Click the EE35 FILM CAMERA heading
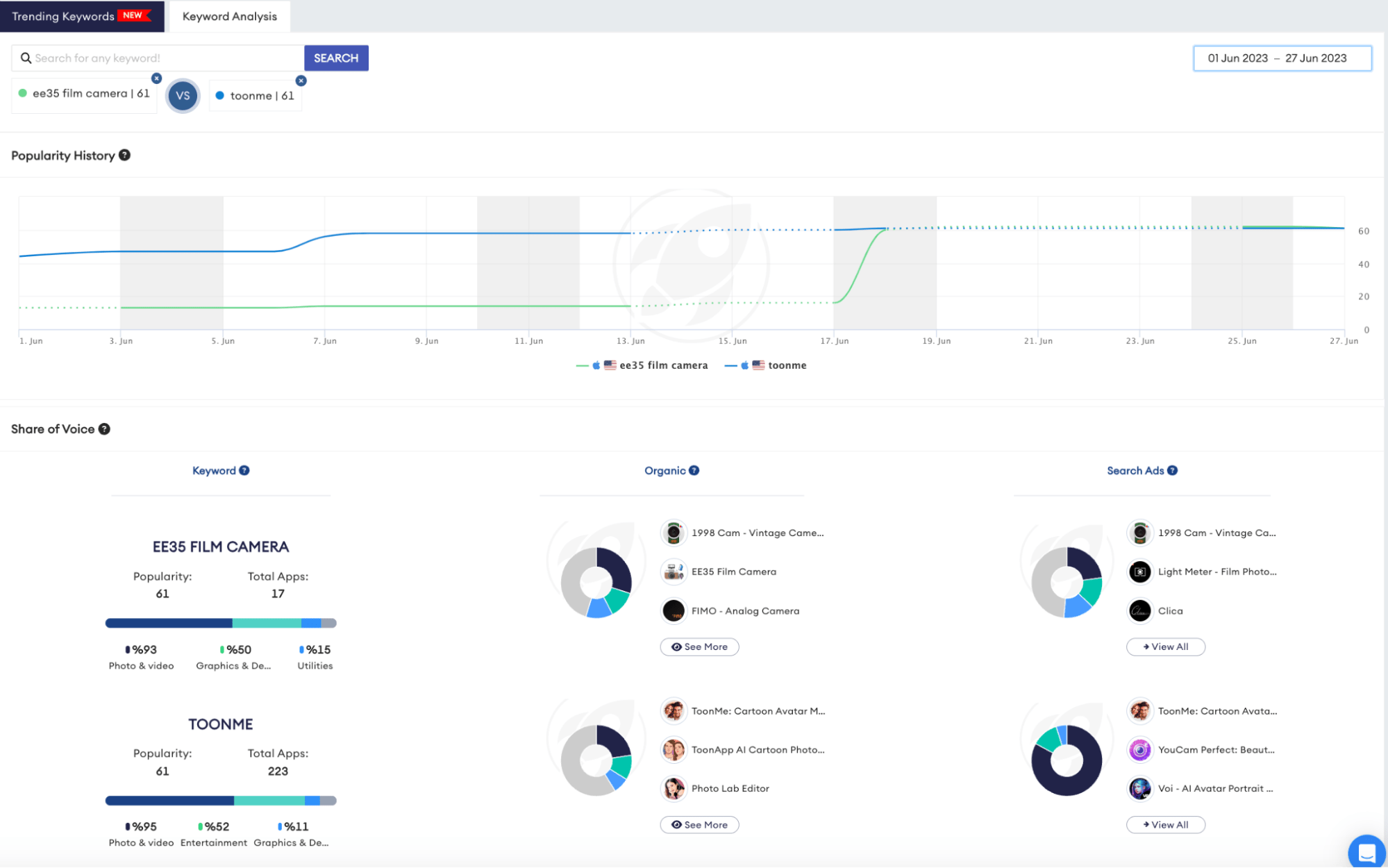This screenshot has width=1388, height=868. click(221, 547)
